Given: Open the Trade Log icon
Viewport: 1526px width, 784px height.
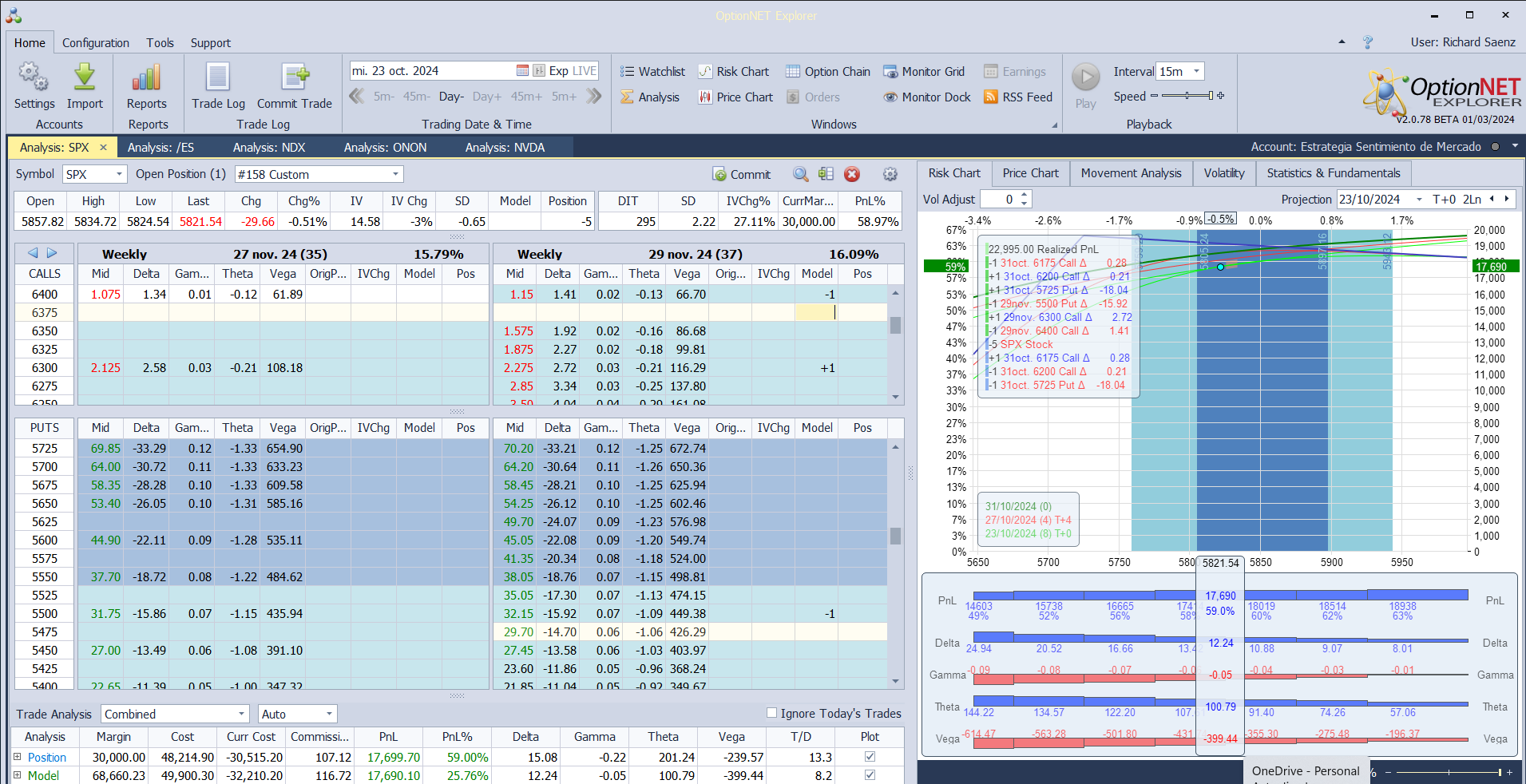Looking at the screenshot, I should pos(218,77).
